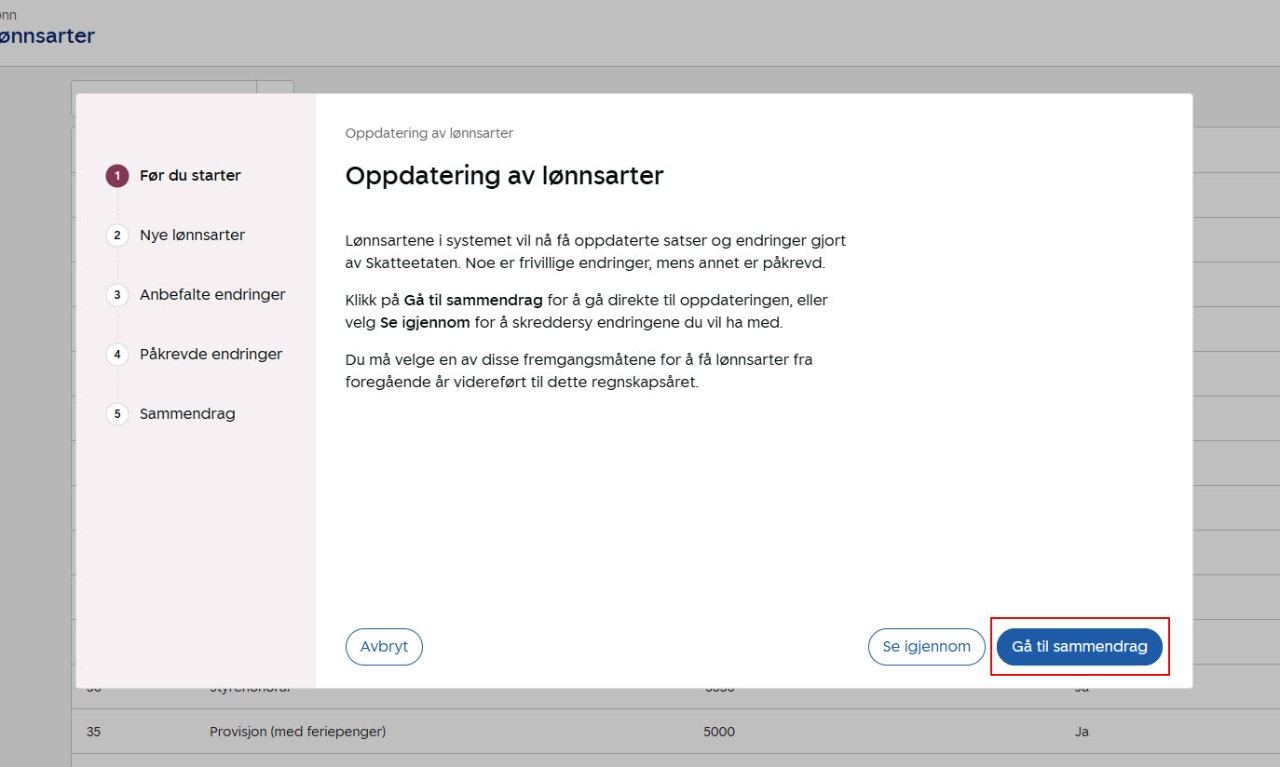Click 'Ja' in the Provisjon row
Screen dimensions: 1280x767
tap(1081, 732)
